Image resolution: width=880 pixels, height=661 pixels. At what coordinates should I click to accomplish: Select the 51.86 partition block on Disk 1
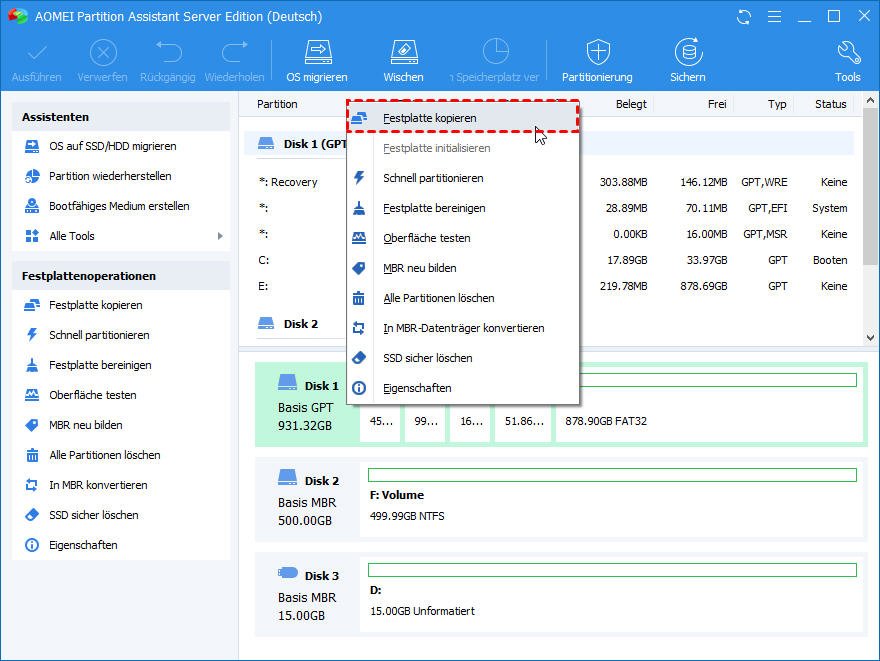tap(524, 422)
